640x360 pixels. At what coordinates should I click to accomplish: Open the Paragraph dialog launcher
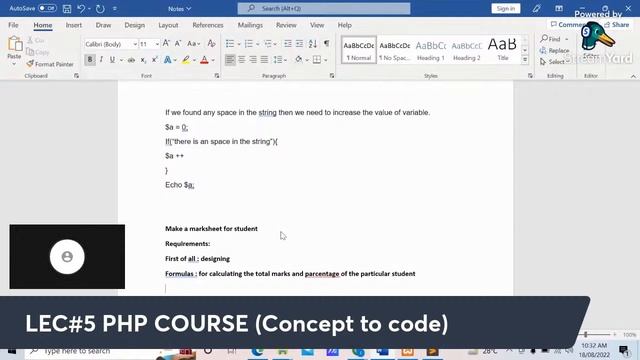click(332, 76)
